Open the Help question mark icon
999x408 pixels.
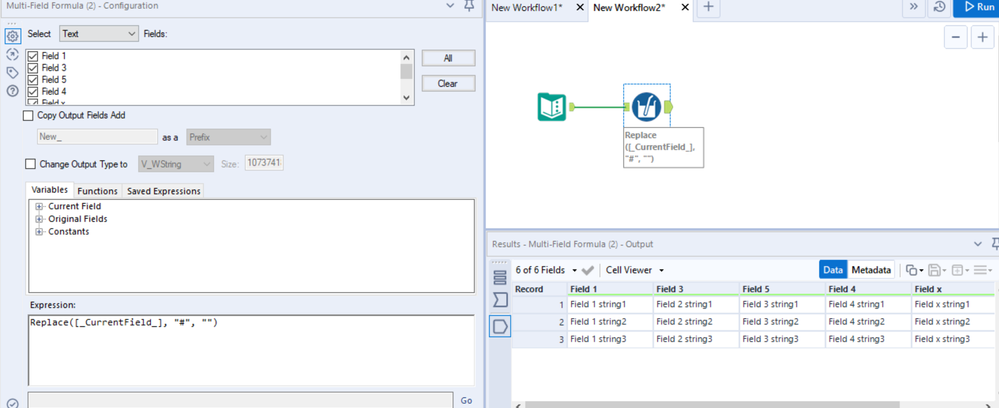coord(12,91)
